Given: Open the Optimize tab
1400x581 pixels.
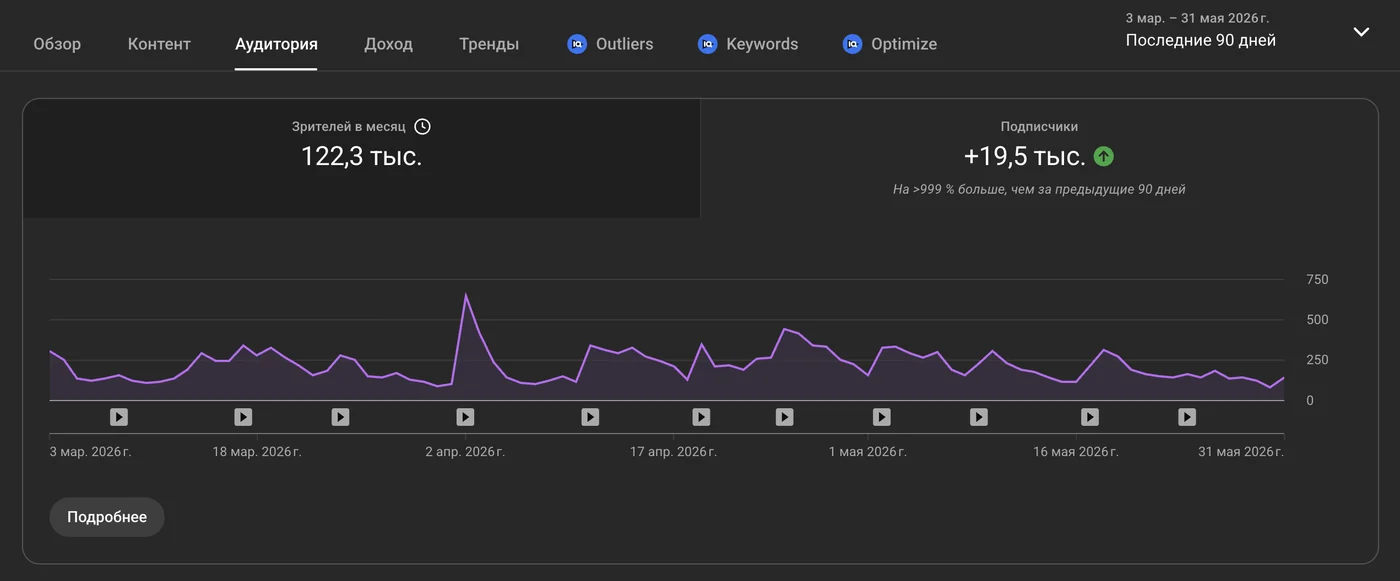Looking at the screenshot, I should [890, 44].
